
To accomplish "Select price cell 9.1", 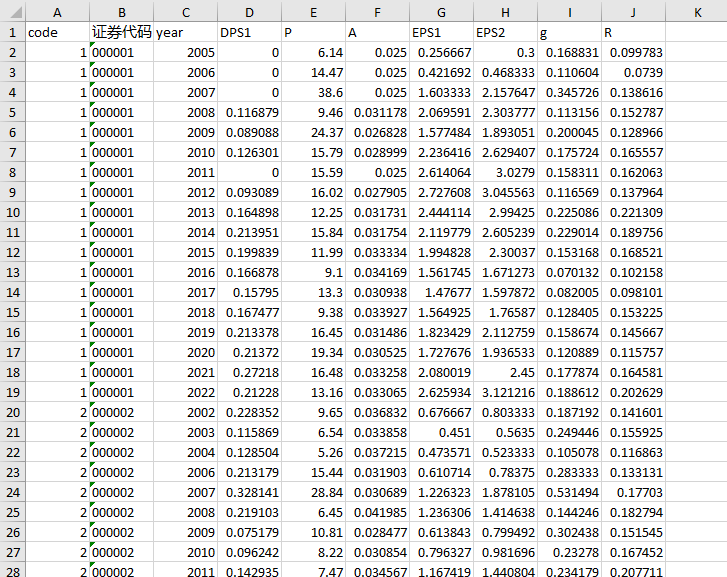I will coord(313,272).
